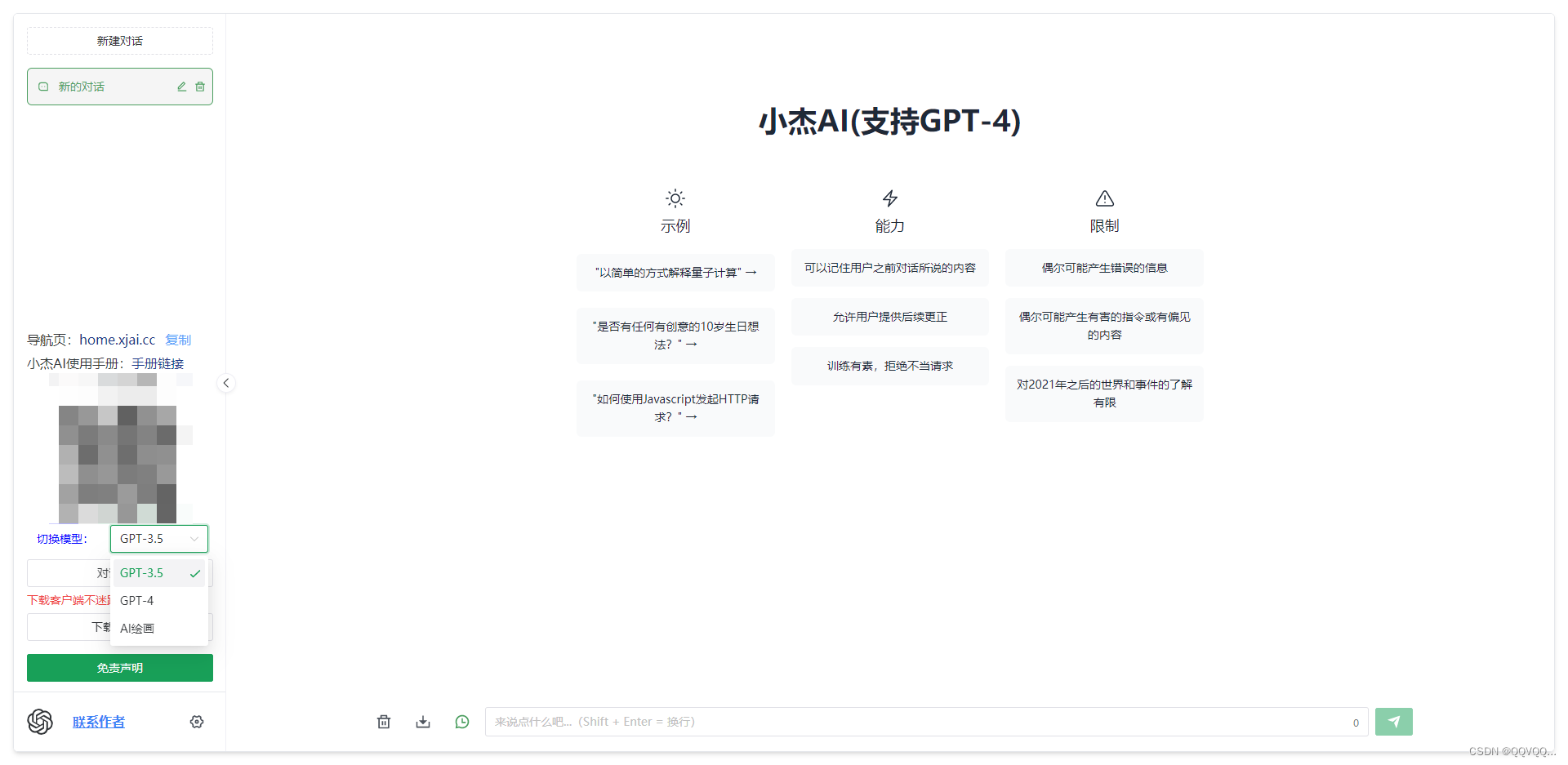Viewport: 1568px width, 765px height.
Task: Click the edit pencil icon on 新的对话
Action: (181, 87)
